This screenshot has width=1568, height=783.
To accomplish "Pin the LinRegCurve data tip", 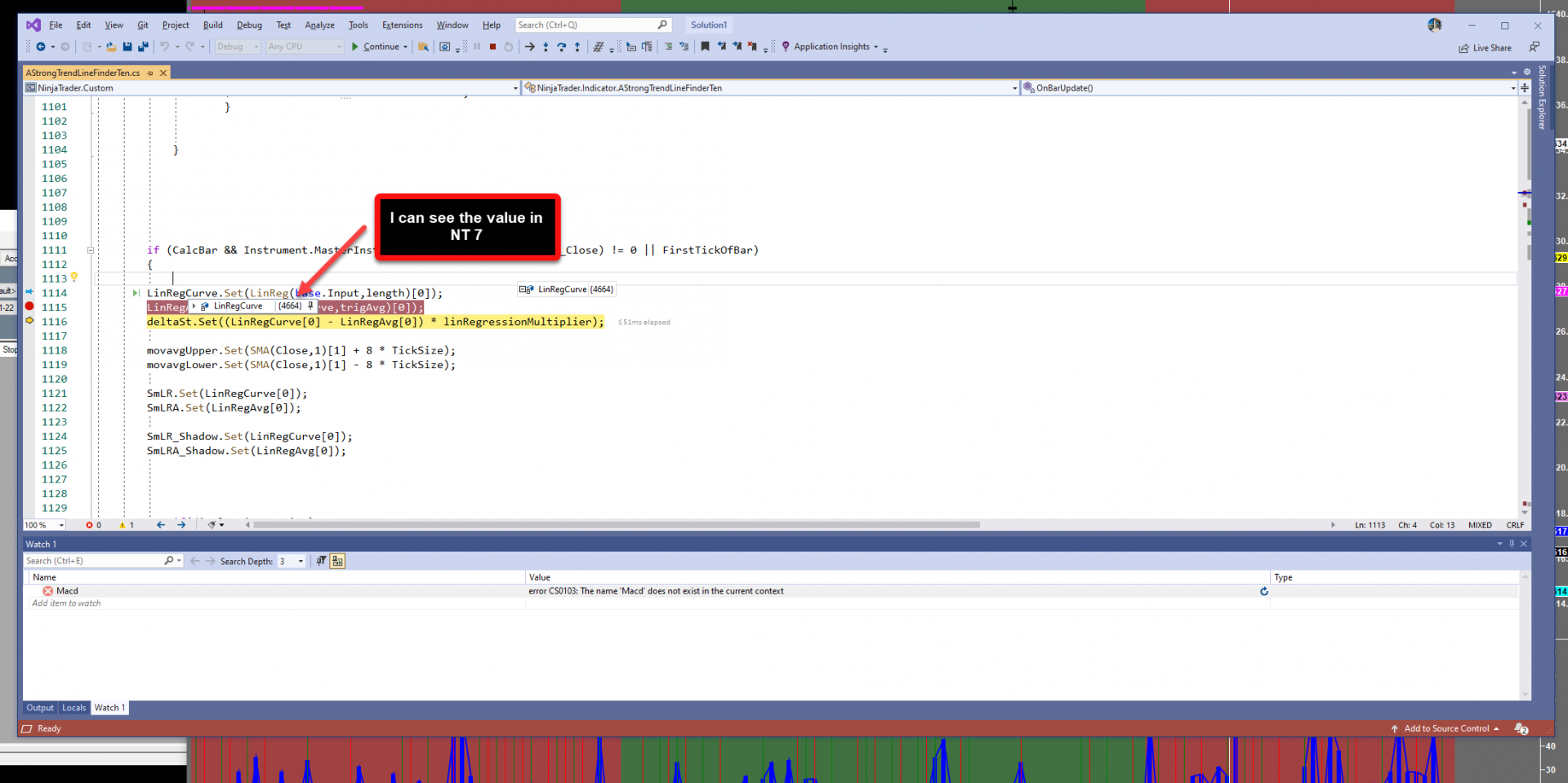I will tap(310, 306).
